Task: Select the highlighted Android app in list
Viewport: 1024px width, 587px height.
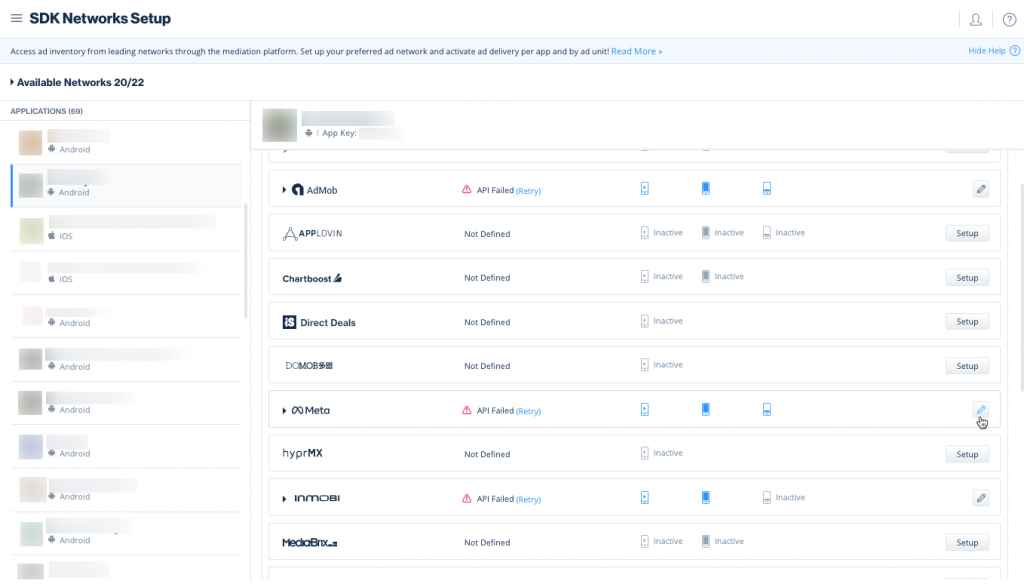Action: [x=125, y=185]
